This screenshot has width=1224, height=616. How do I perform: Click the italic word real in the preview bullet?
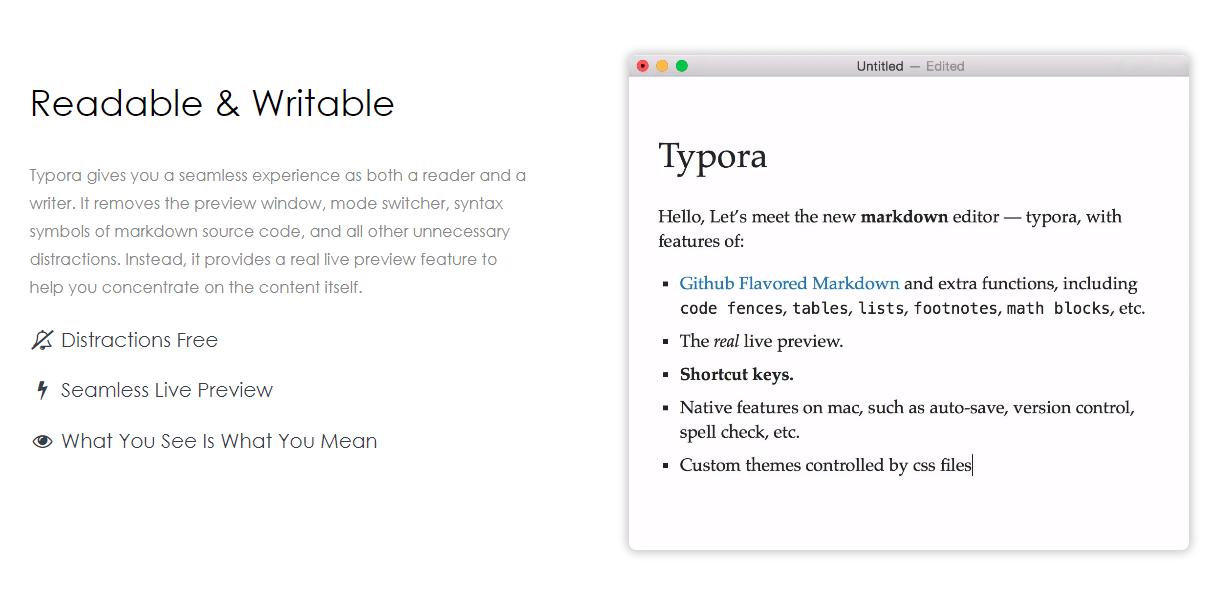point(726,342)
